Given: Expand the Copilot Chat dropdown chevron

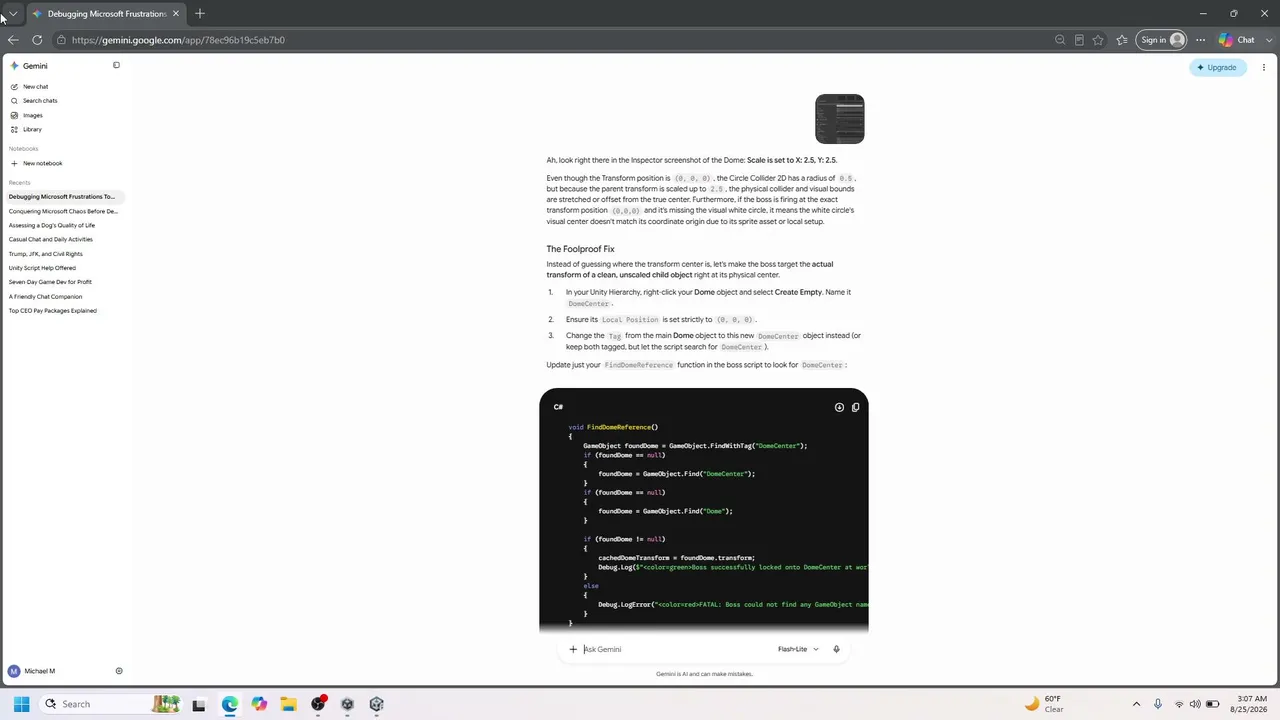Looking at the screenshot, I should (x=1267, y=40).
